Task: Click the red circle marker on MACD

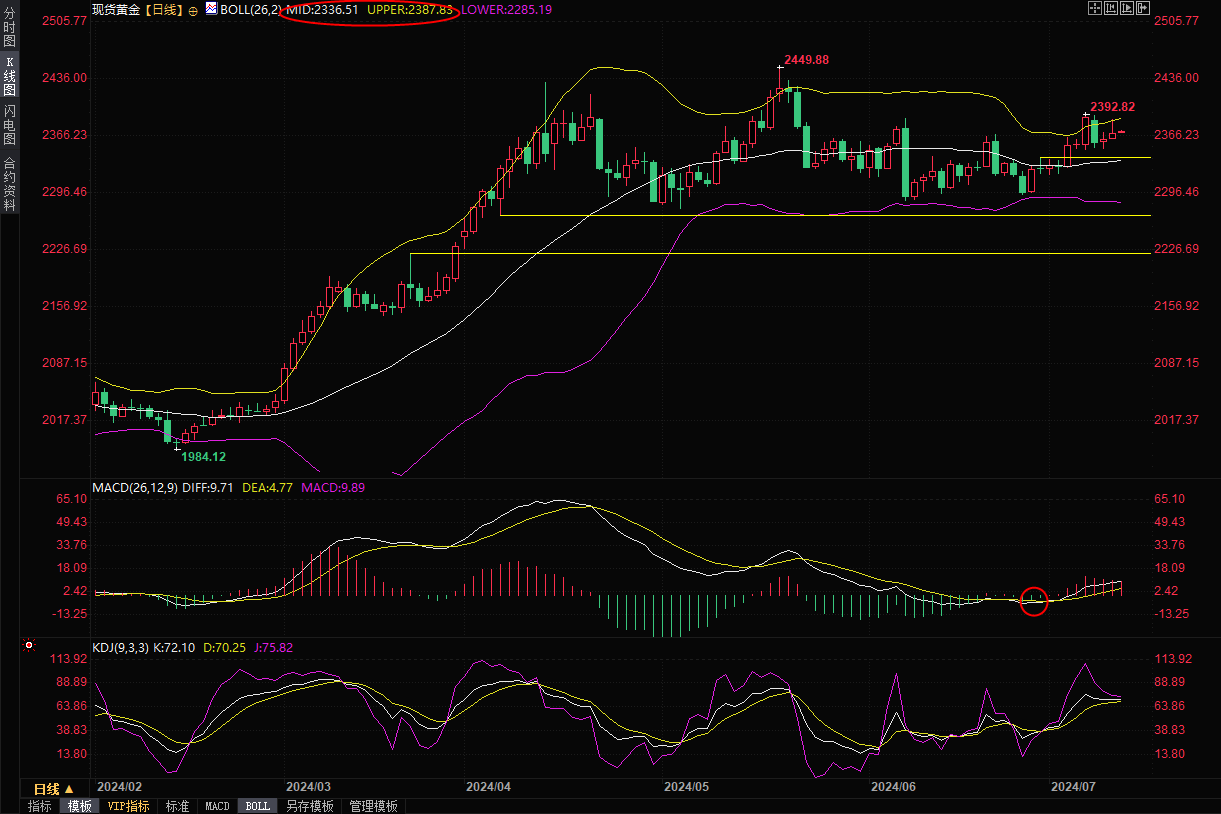Action: point(1034,601)
